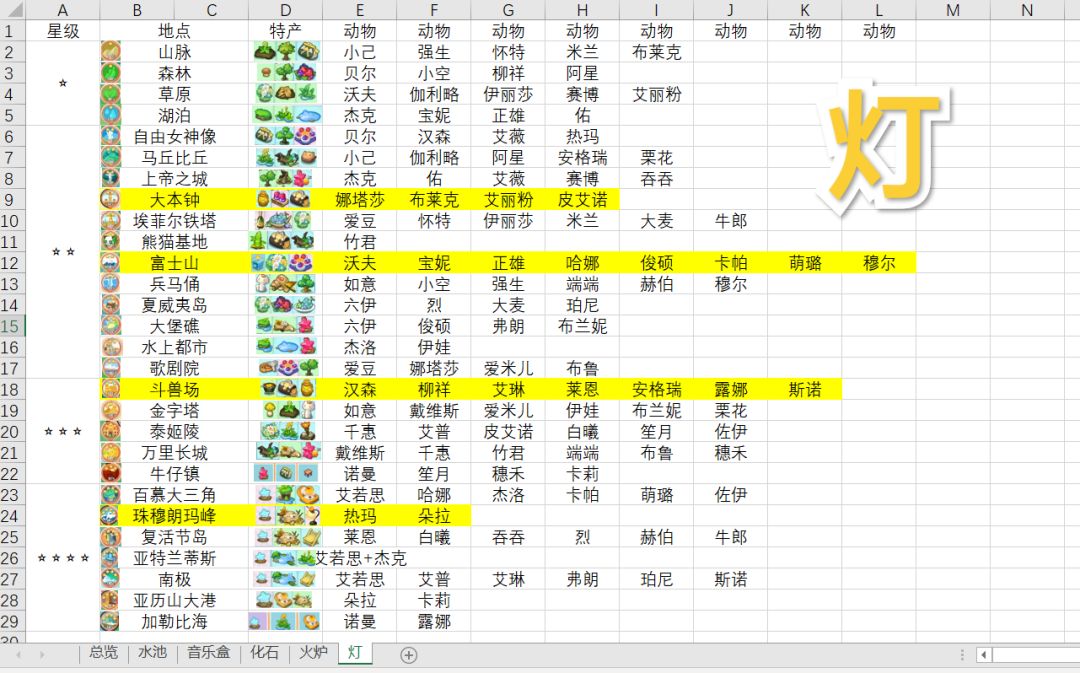This screenshot has width=1080, height=673.
Task: Click the sheet tab scroll-right arrow
Action: [41, 654]
